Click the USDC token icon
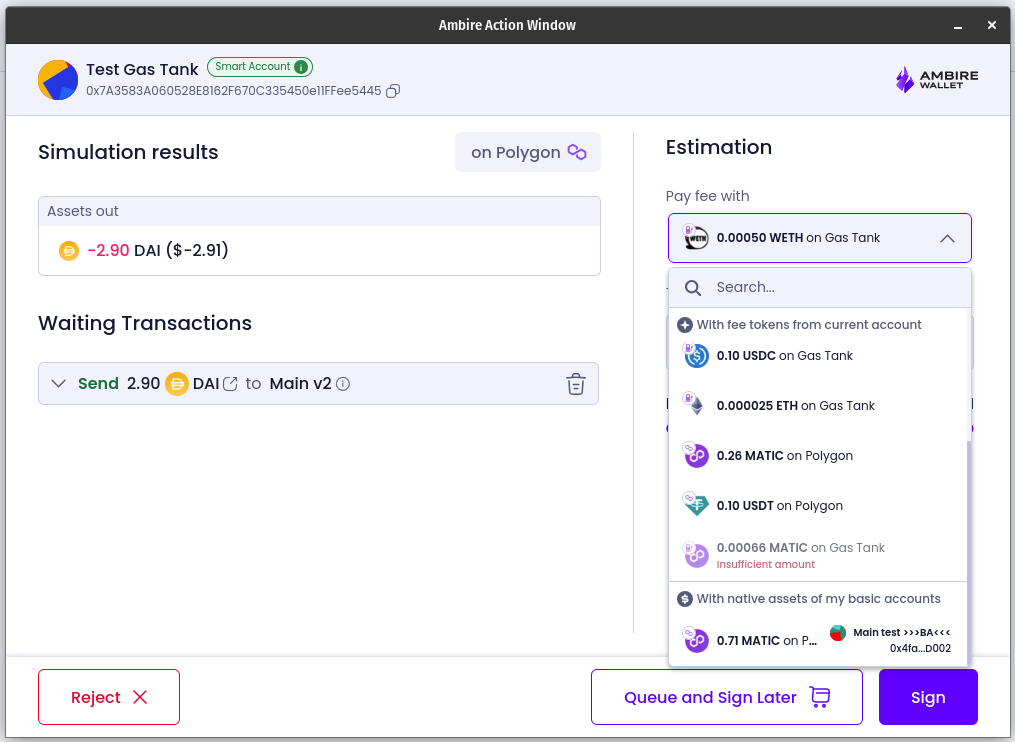Viewport: 1015px width, 742px height. coord(696,355)
